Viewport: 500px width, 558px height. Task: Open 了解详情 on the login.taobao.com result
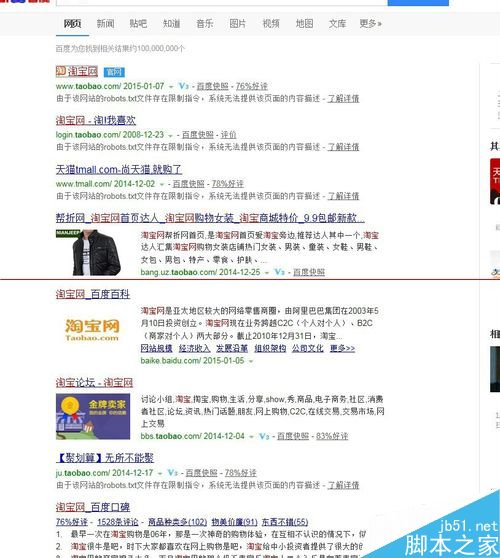343,147
